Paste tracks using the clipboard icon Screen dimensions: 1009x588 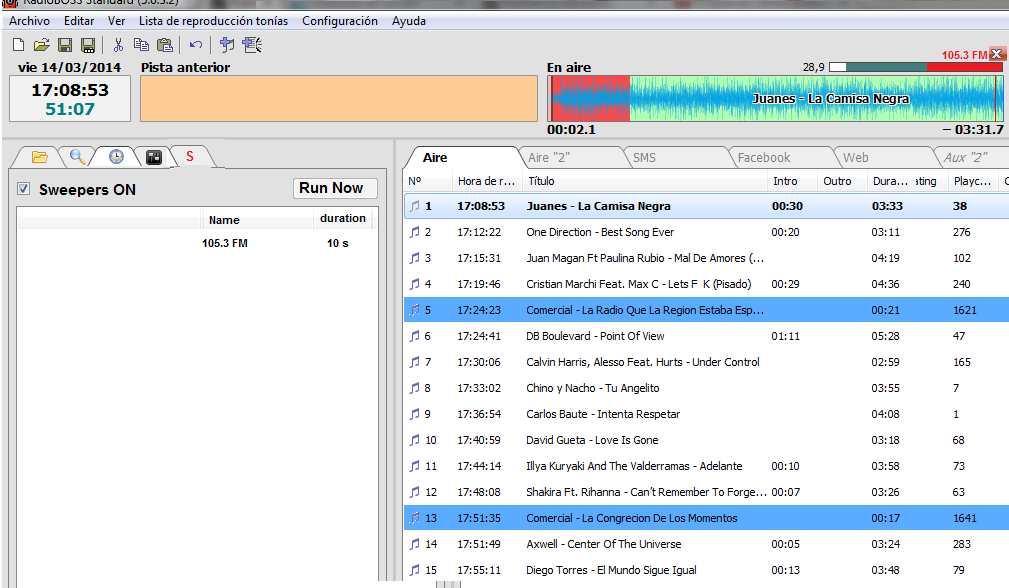click(165, 44)
